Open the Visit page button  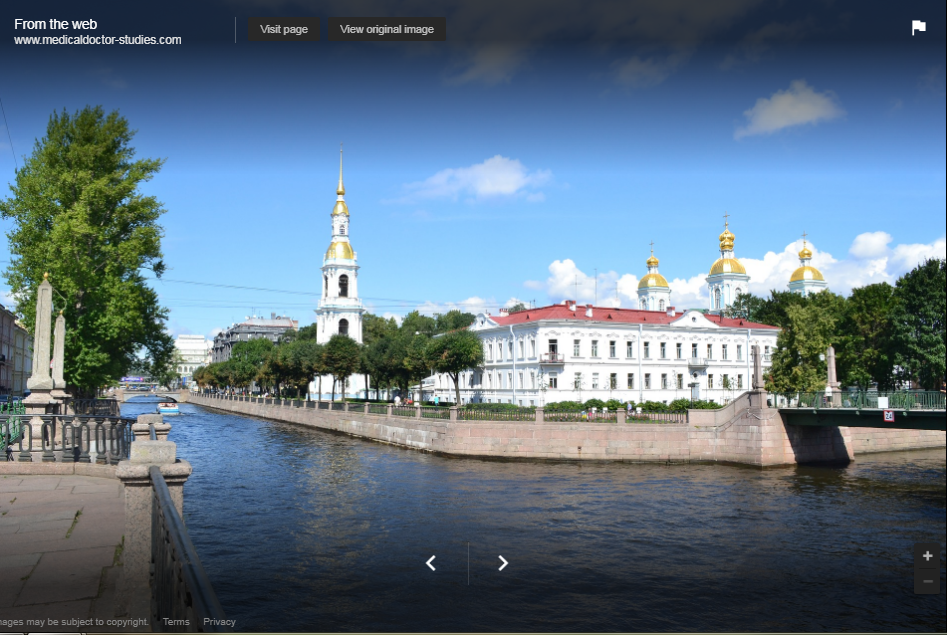pyautogui.click(x=284, y=29)
